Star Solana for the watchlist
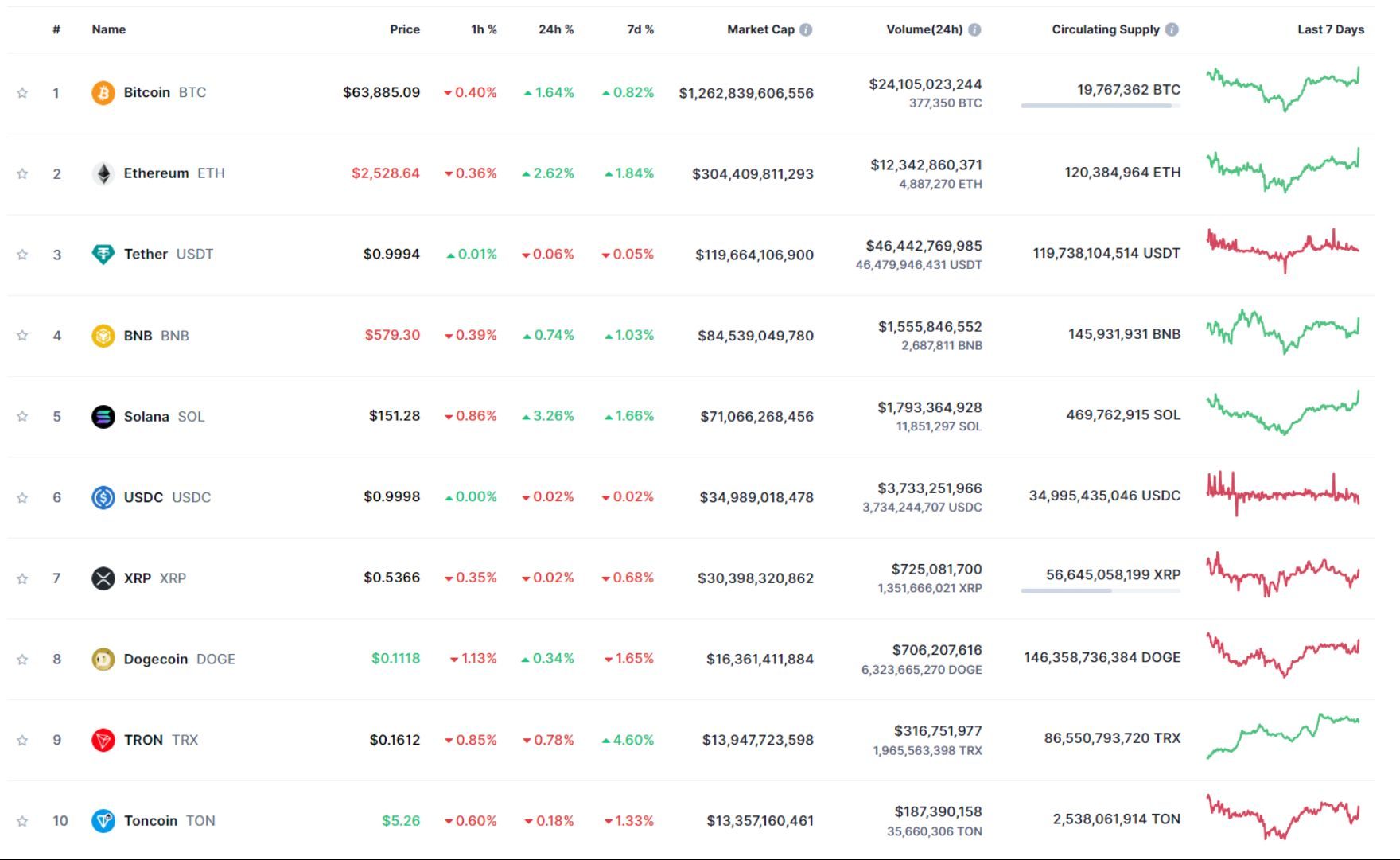Screen dimensions: 1400x860 coord(23,416)
